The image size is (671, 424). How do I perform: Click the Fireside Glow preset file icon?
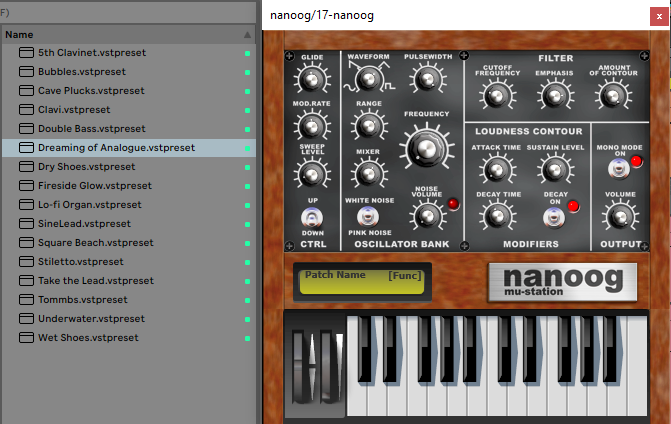[x=26, y=186]
